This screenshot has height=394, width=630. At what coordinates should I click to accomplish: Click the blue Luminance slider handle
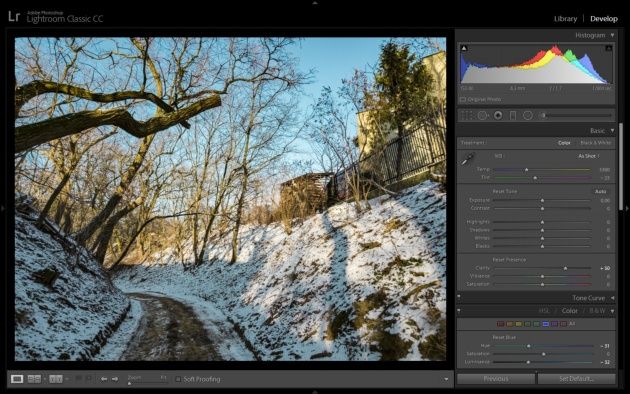(528, 362)
